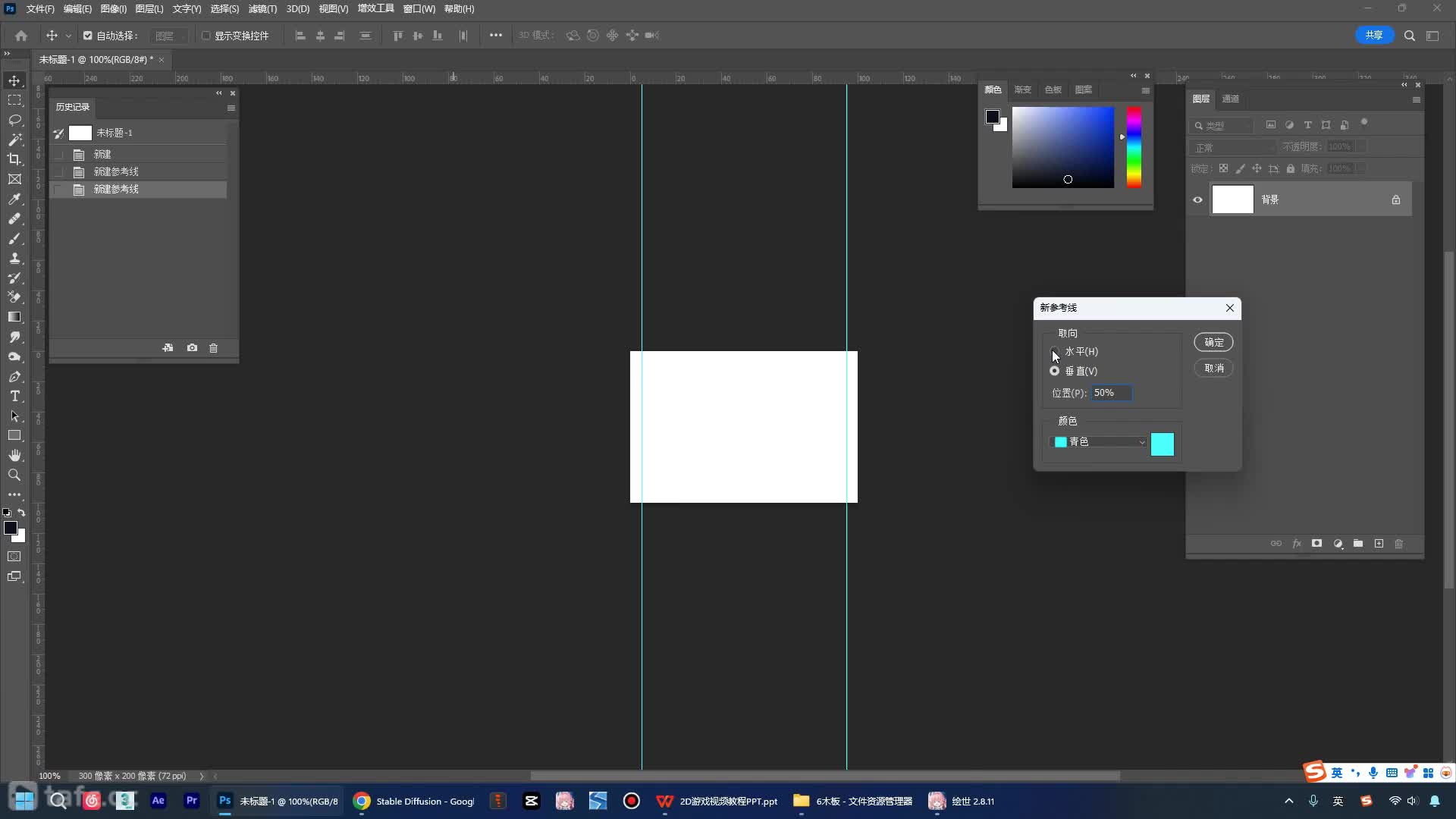Open the layer blend mode 正常 dropdown
Image resolution: width=1456 pixels, height=819 pixels.
[1234, 147]
